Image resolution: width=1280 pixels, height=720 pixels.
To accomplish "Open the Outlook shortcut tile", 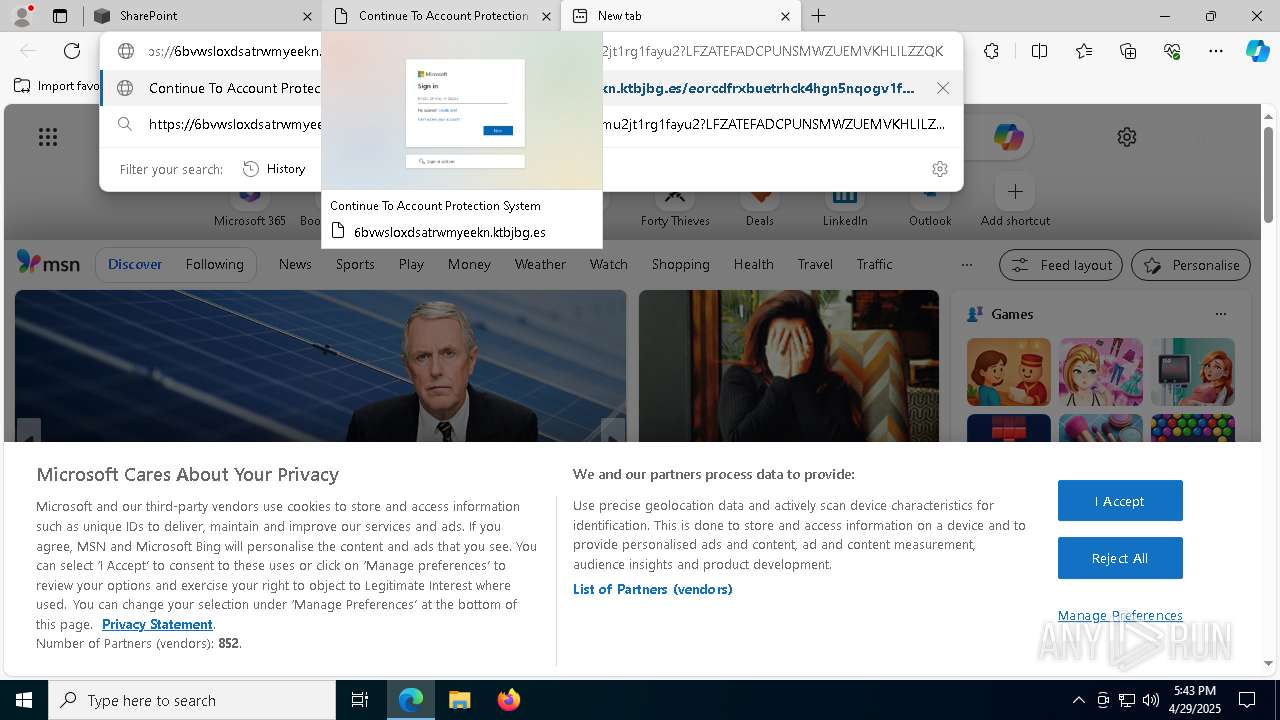I will [930, 203].
